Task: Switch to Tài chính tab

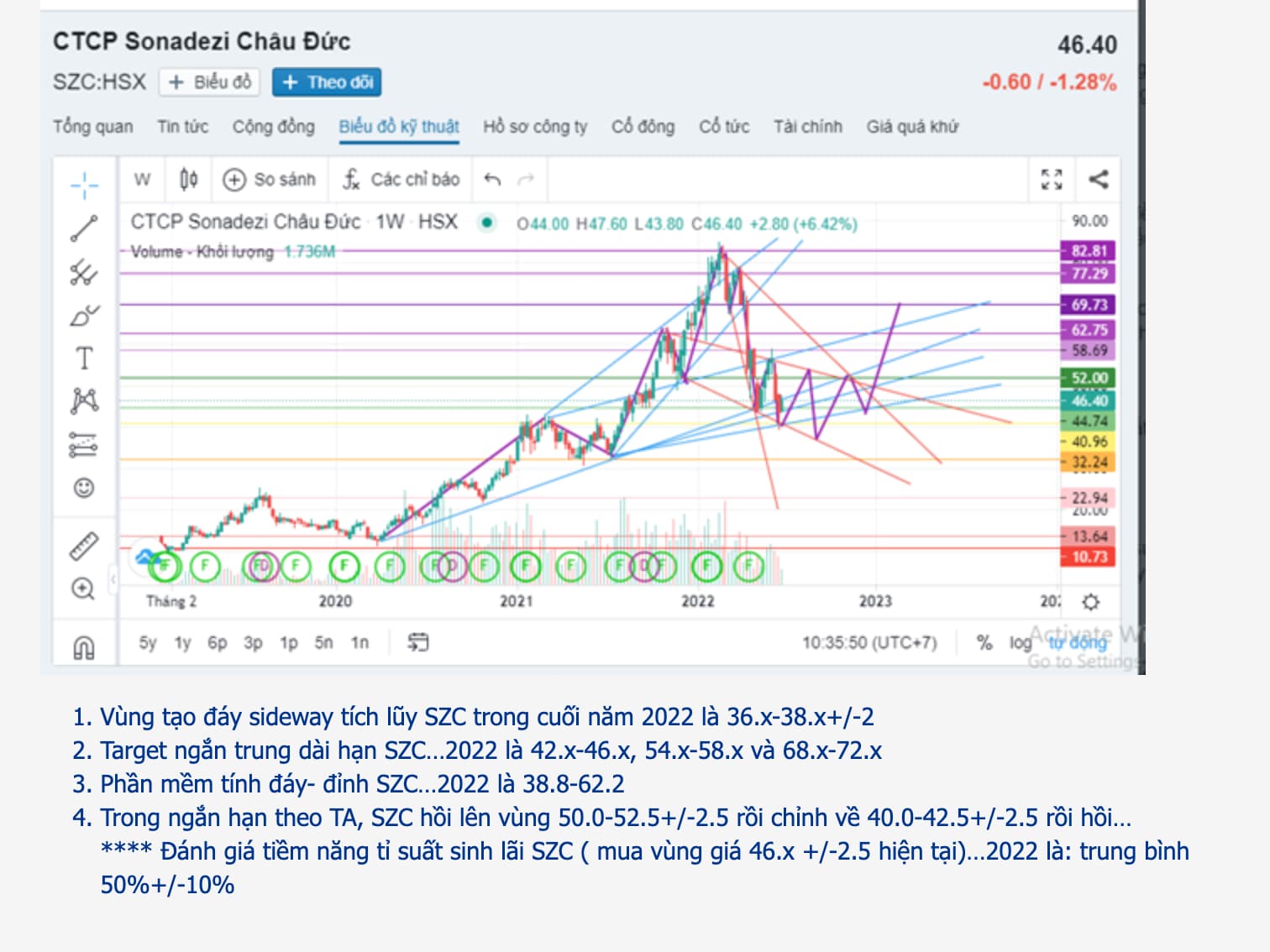Action: [x=808, y=127]
